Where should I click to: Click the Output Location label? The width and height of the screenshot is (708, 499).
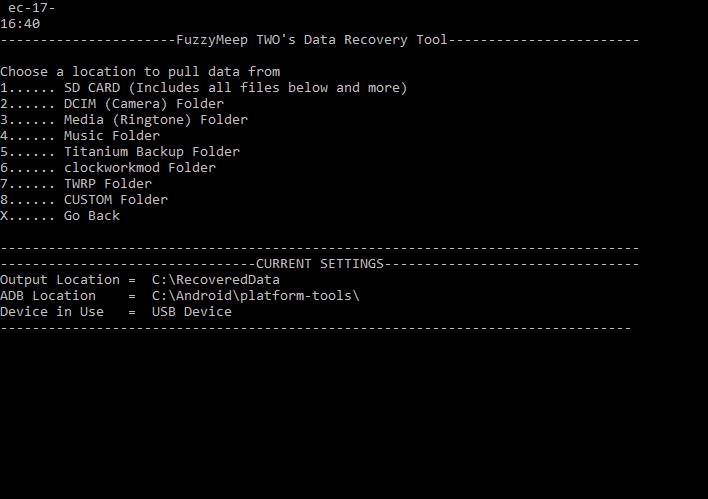(60, 280)
